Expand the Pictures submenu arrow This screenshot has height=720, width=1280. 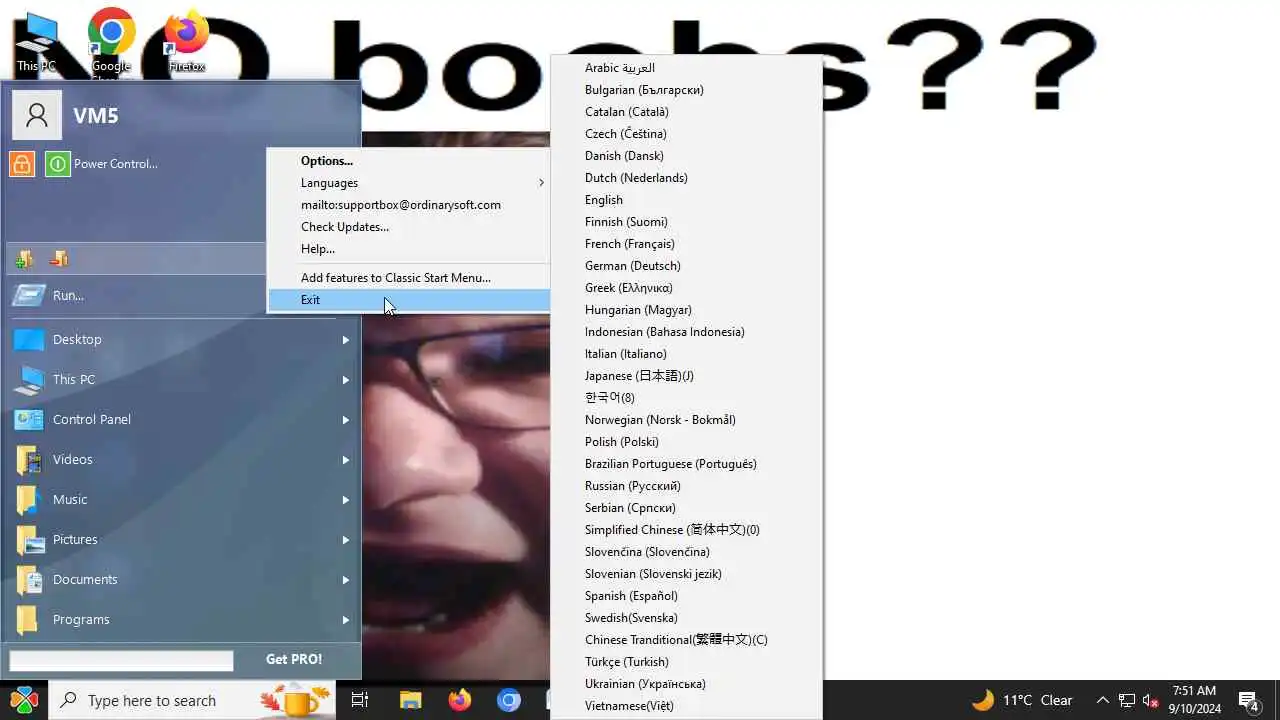pyautogui.click(x=345, y=540)
